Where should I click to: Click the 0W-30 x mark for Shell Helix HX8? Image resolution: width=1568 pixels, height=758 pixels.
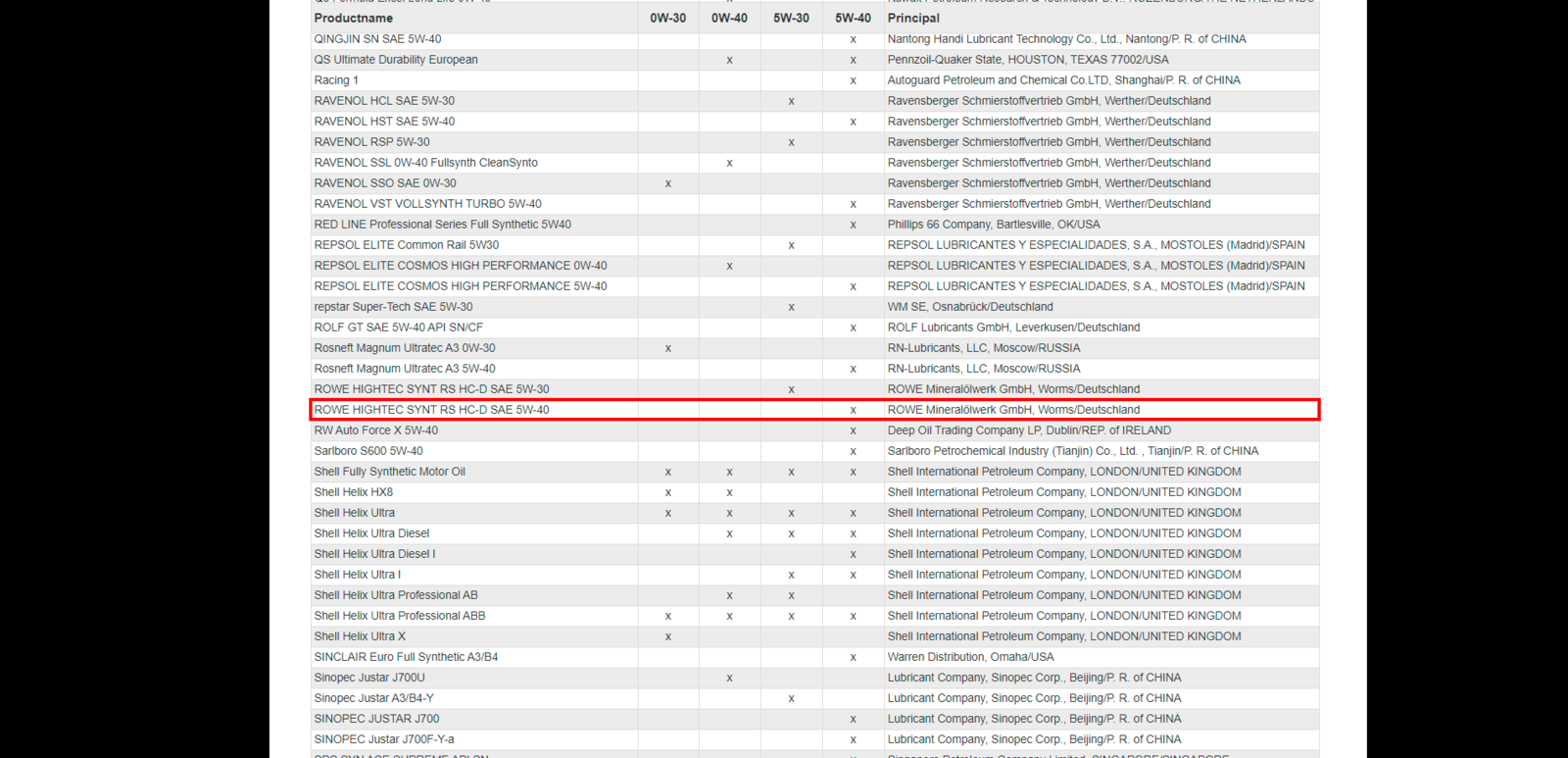(668, 492)
